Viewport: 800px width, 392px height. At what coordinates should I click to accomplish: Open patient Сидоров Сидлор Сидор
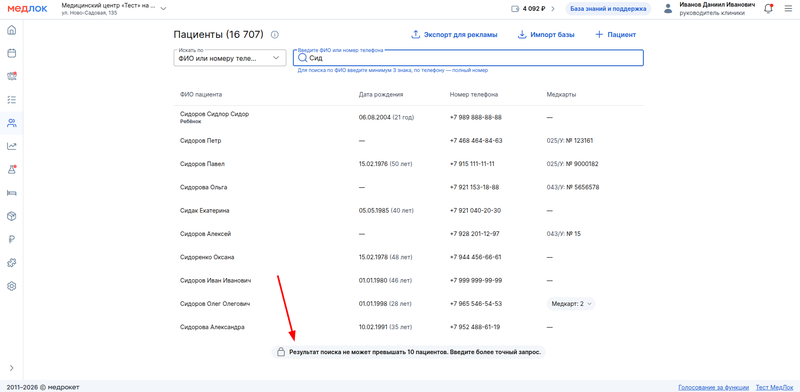coord(214,114)
